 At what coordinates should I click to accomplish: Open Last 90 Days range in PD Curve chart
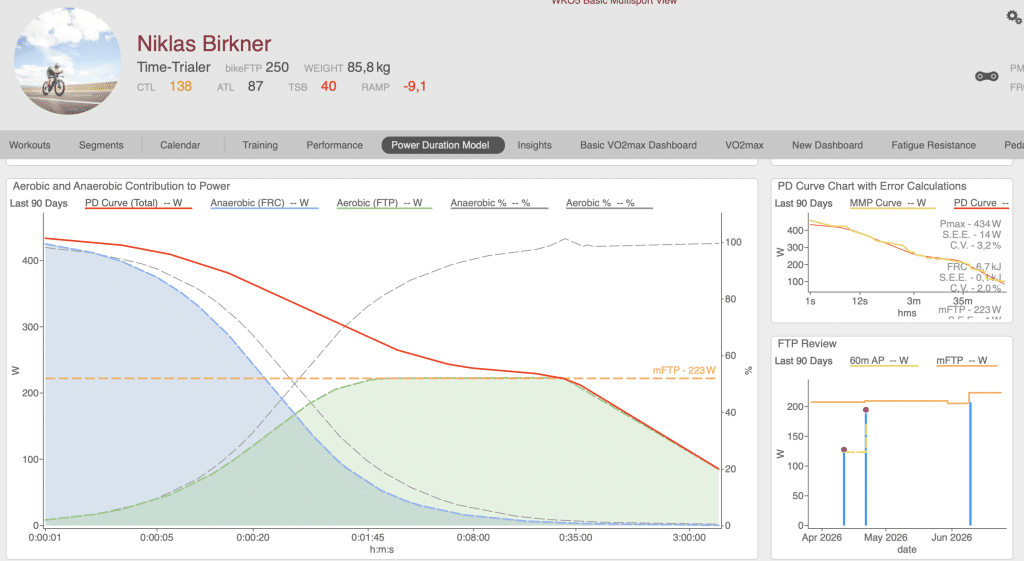(x=803, y=203)
